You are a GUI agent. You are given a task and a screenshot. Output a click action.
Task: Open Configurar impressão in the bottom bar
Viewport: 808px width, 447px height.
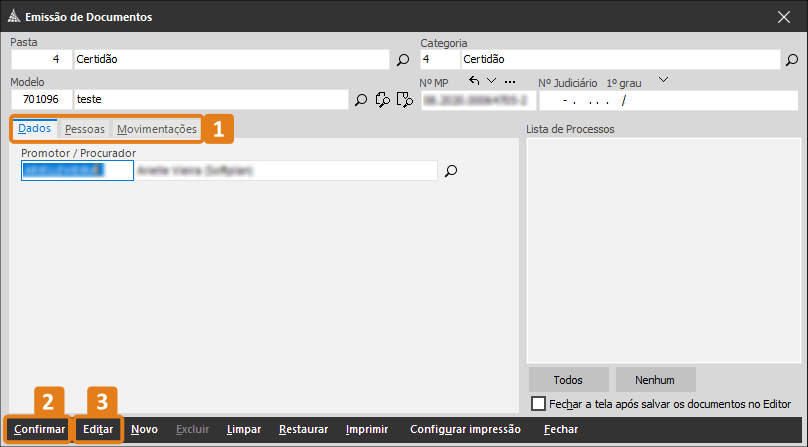click(465, 429)
